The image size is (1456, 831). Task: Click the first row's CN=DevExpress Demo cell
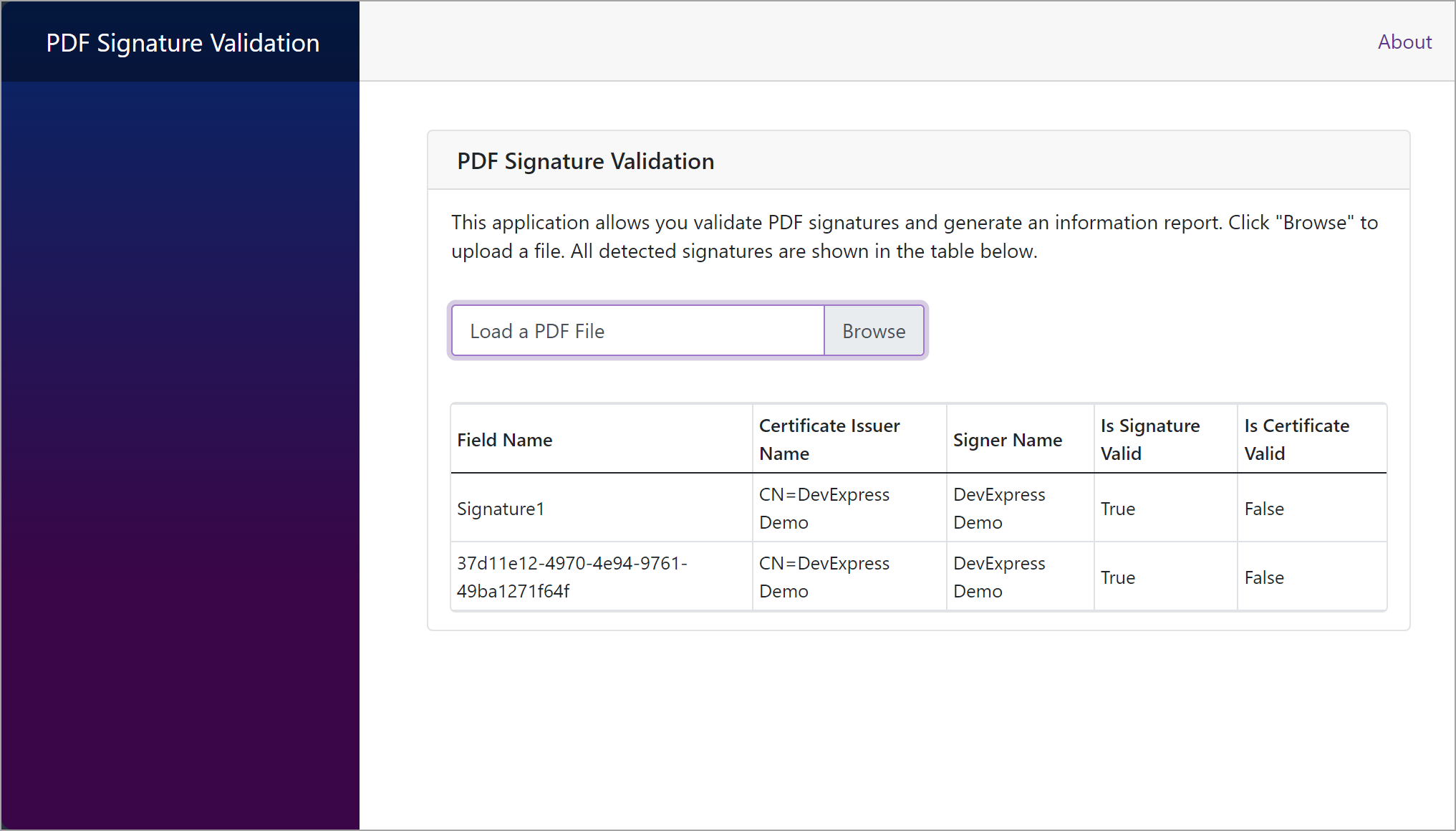pyautogui.click(x=824, y=508)
